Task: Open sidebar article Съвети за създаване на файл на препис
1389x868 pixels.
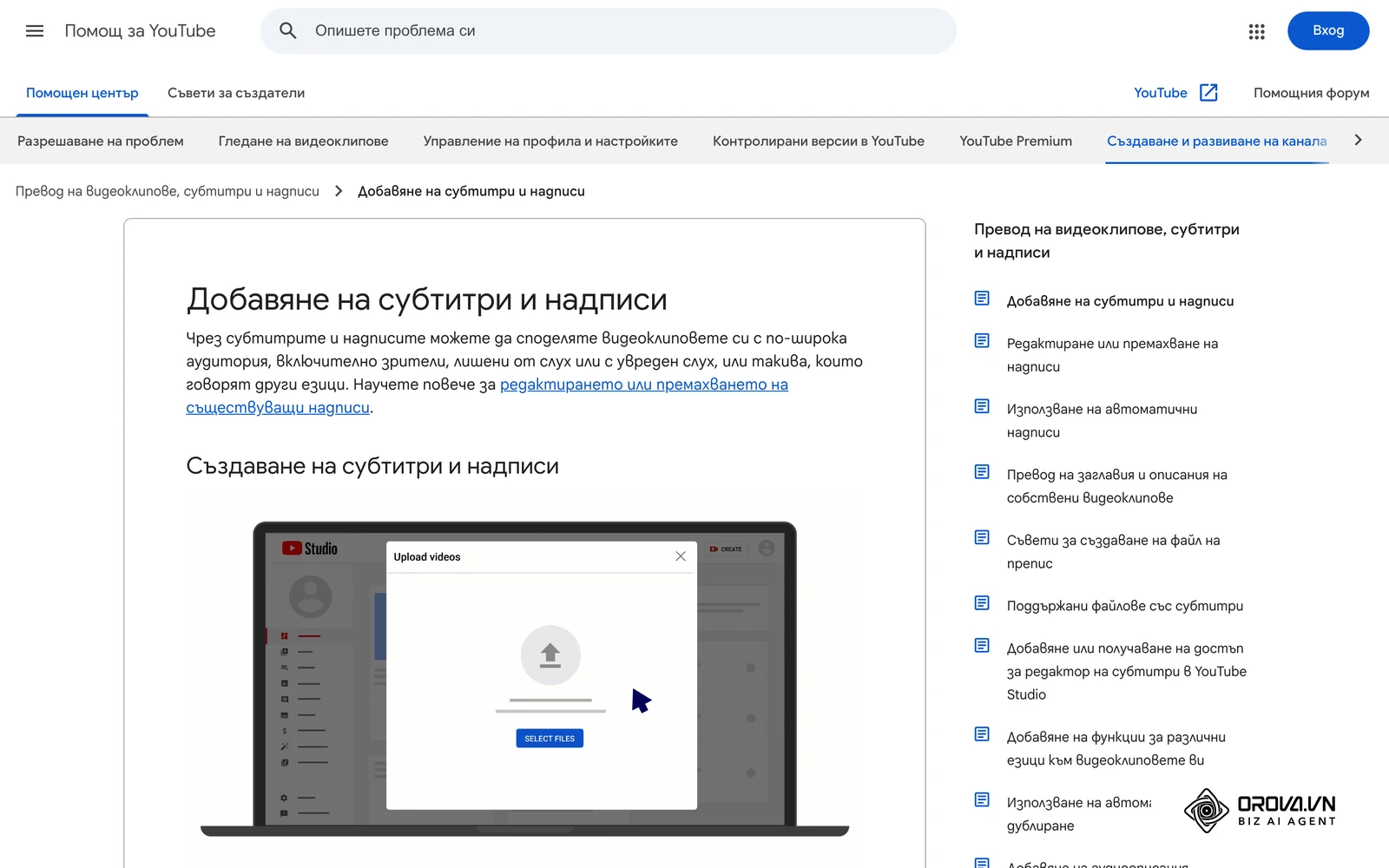Action: (1113, 551)
